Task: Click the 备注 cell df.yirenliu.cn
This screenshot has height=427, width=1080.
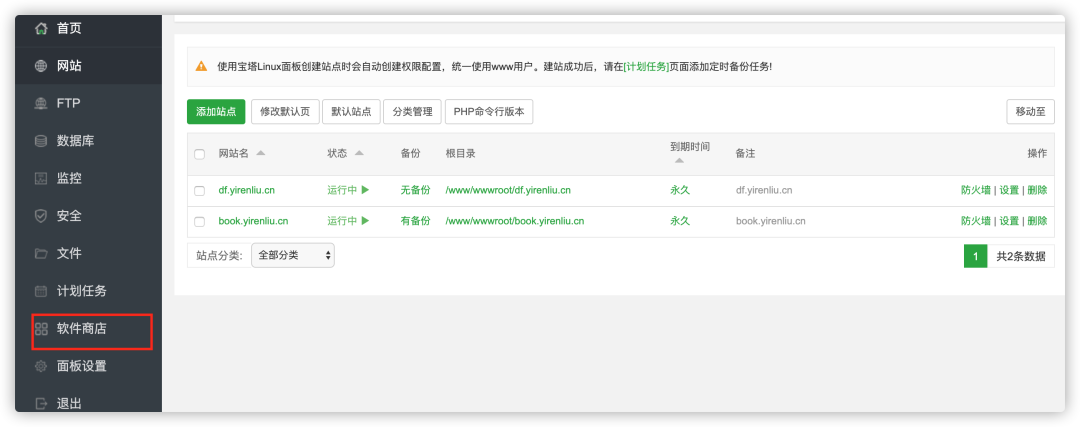Action: coord(764,190)
